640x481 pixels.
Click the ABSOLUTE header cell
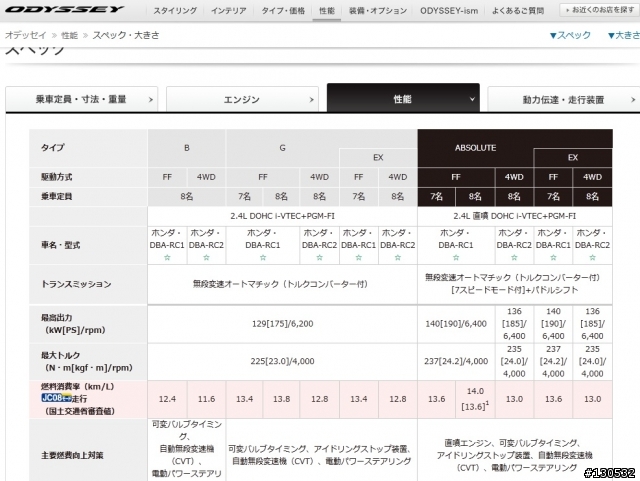[x=476, y=148]
